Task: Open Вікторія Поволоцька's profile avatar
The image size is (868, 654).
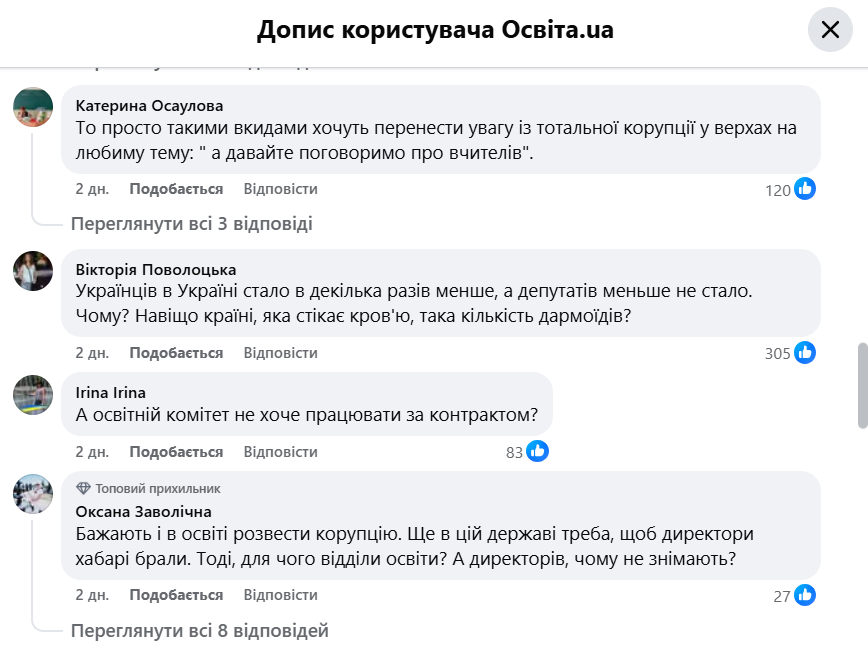Action: point(33,271)
